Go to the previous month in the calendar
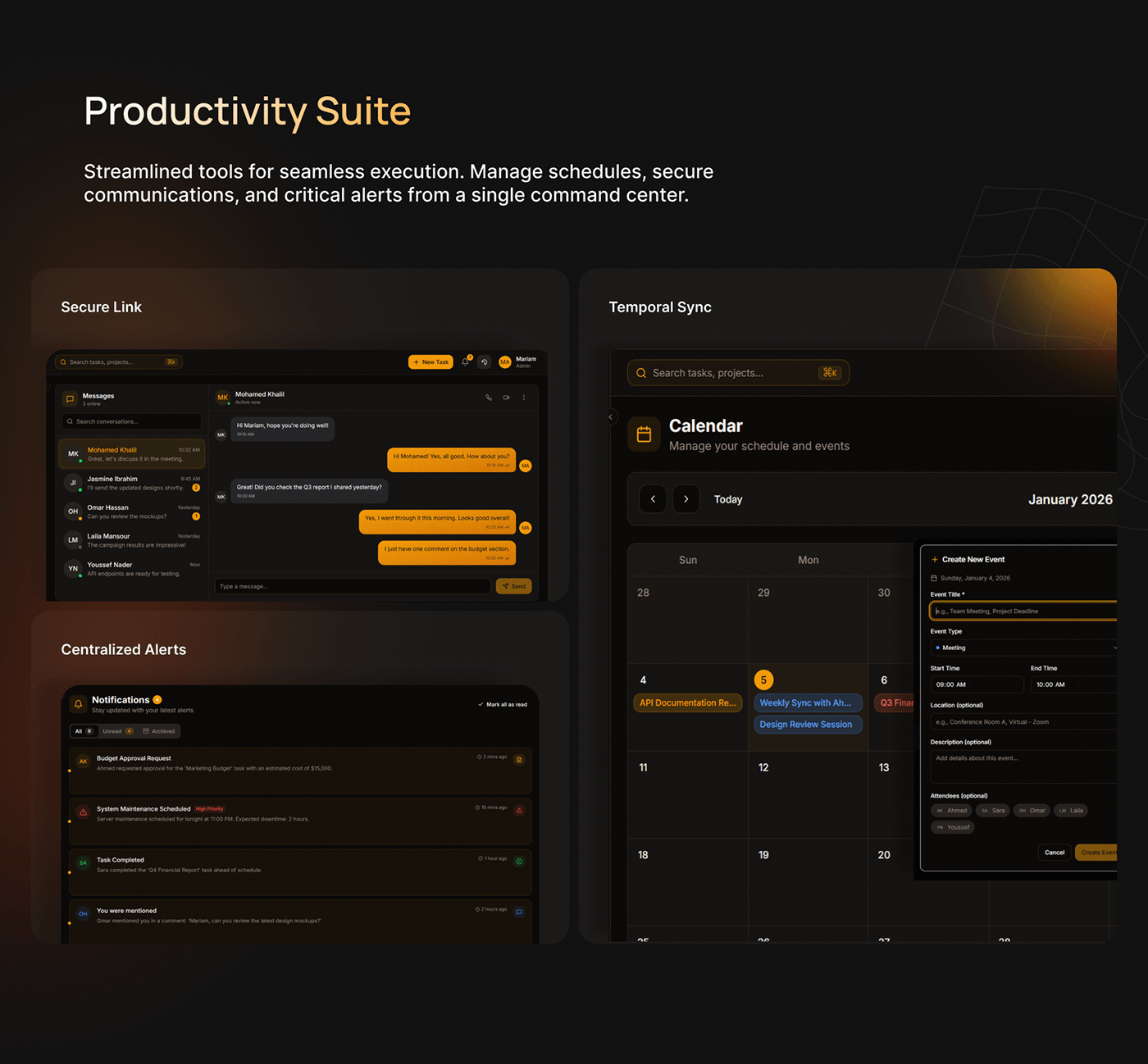The width and height of the screenshot is (1148, 1064). (653, 499)
